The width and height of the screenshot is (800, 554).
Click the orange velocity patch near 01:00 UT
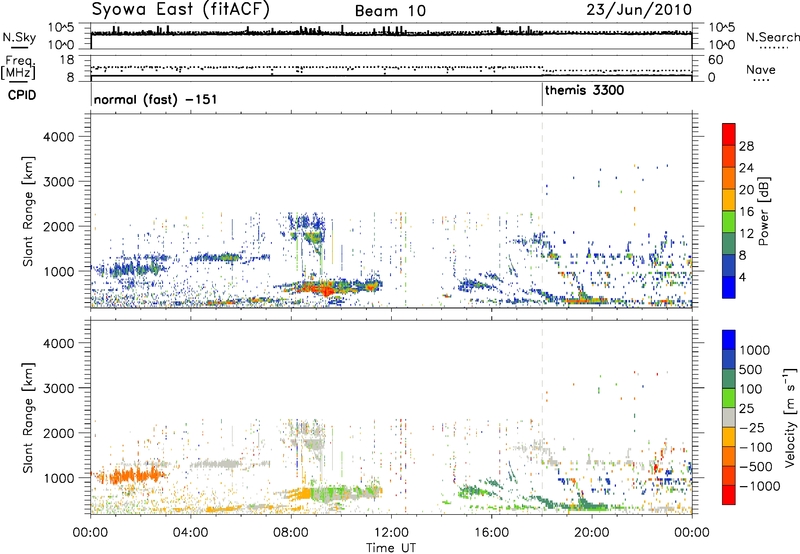(130, 476)
